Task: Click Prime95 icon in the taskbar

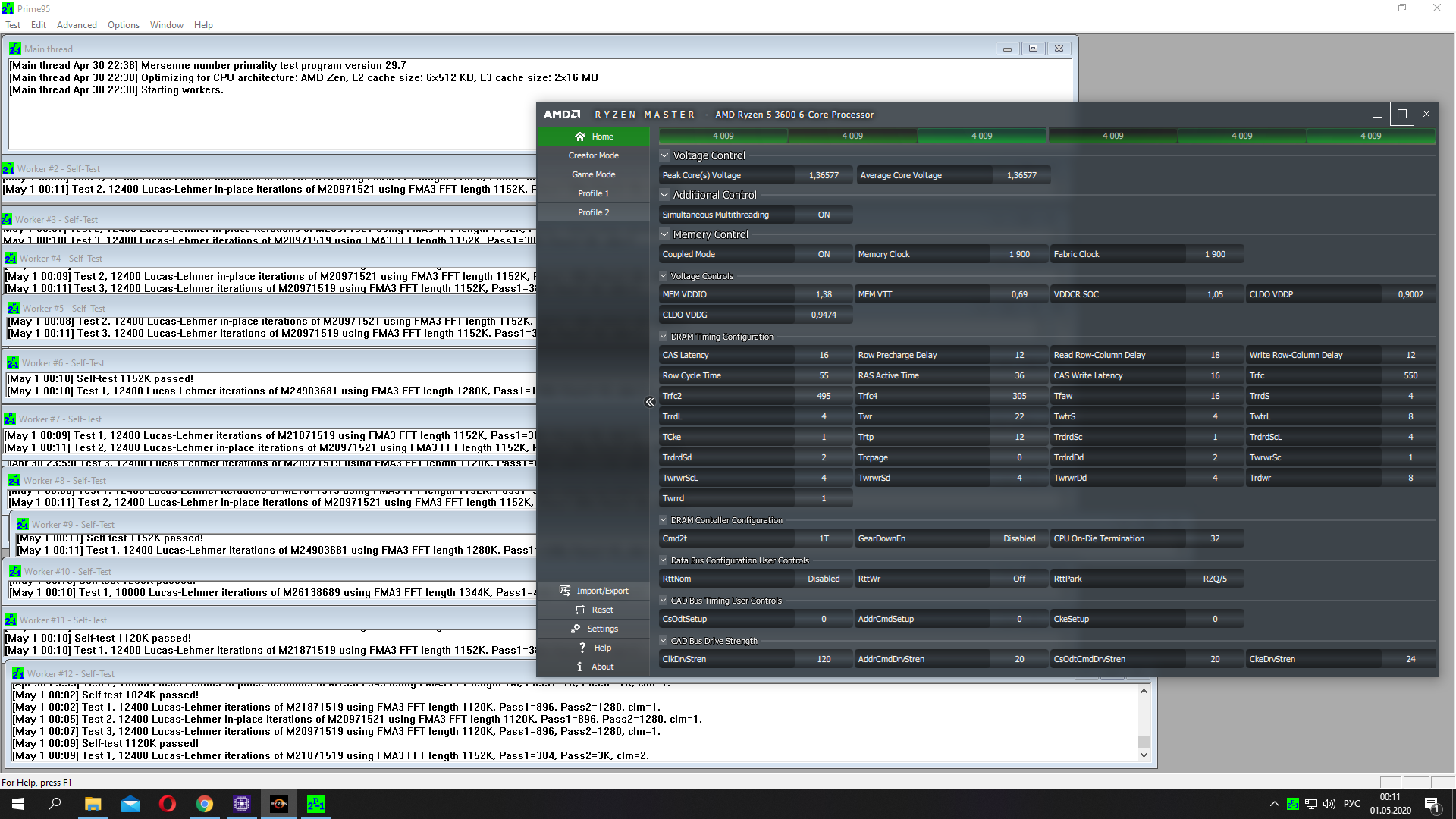Action: click(316, 804)
